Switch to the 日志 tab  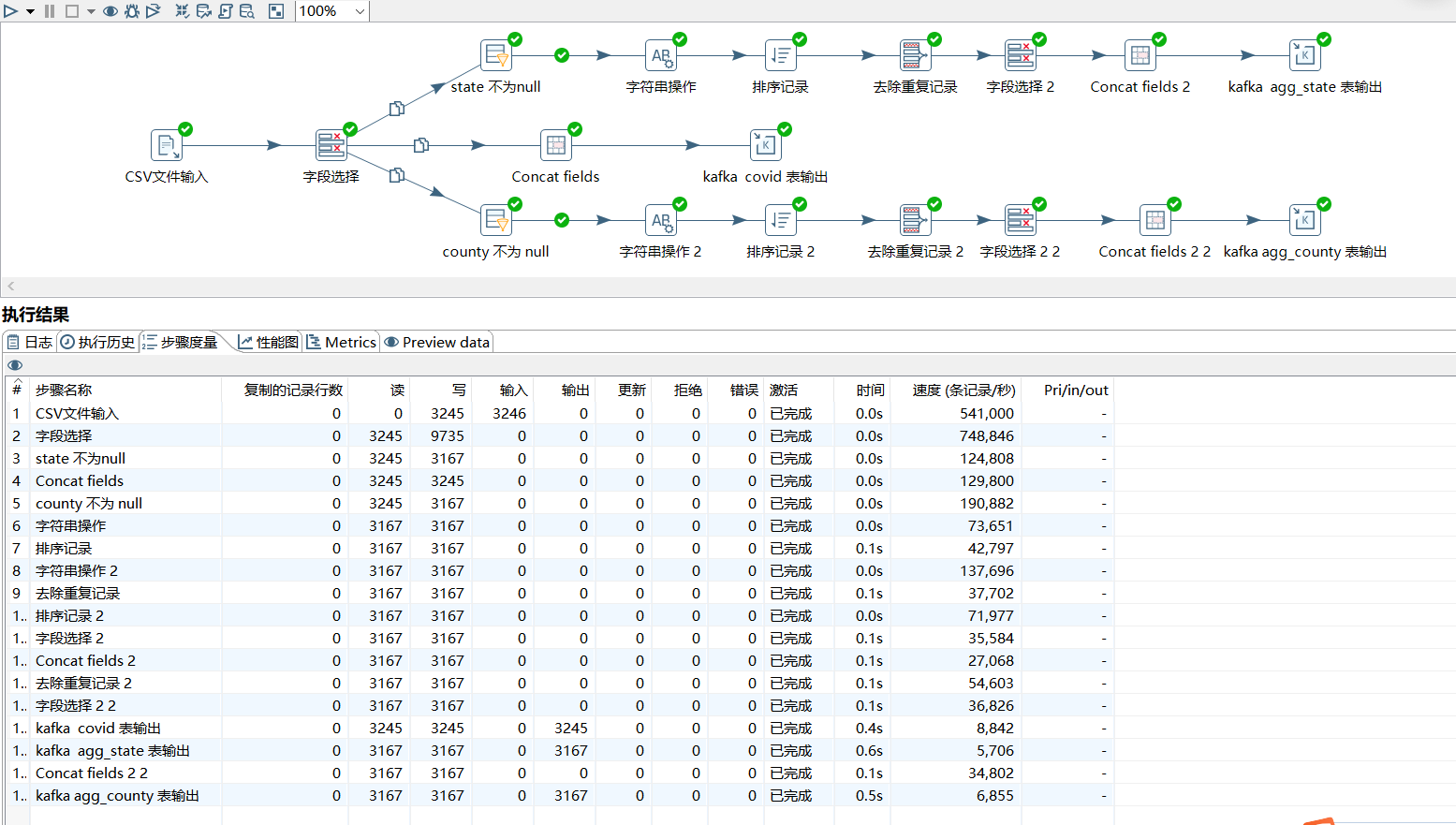pos(30,343)
